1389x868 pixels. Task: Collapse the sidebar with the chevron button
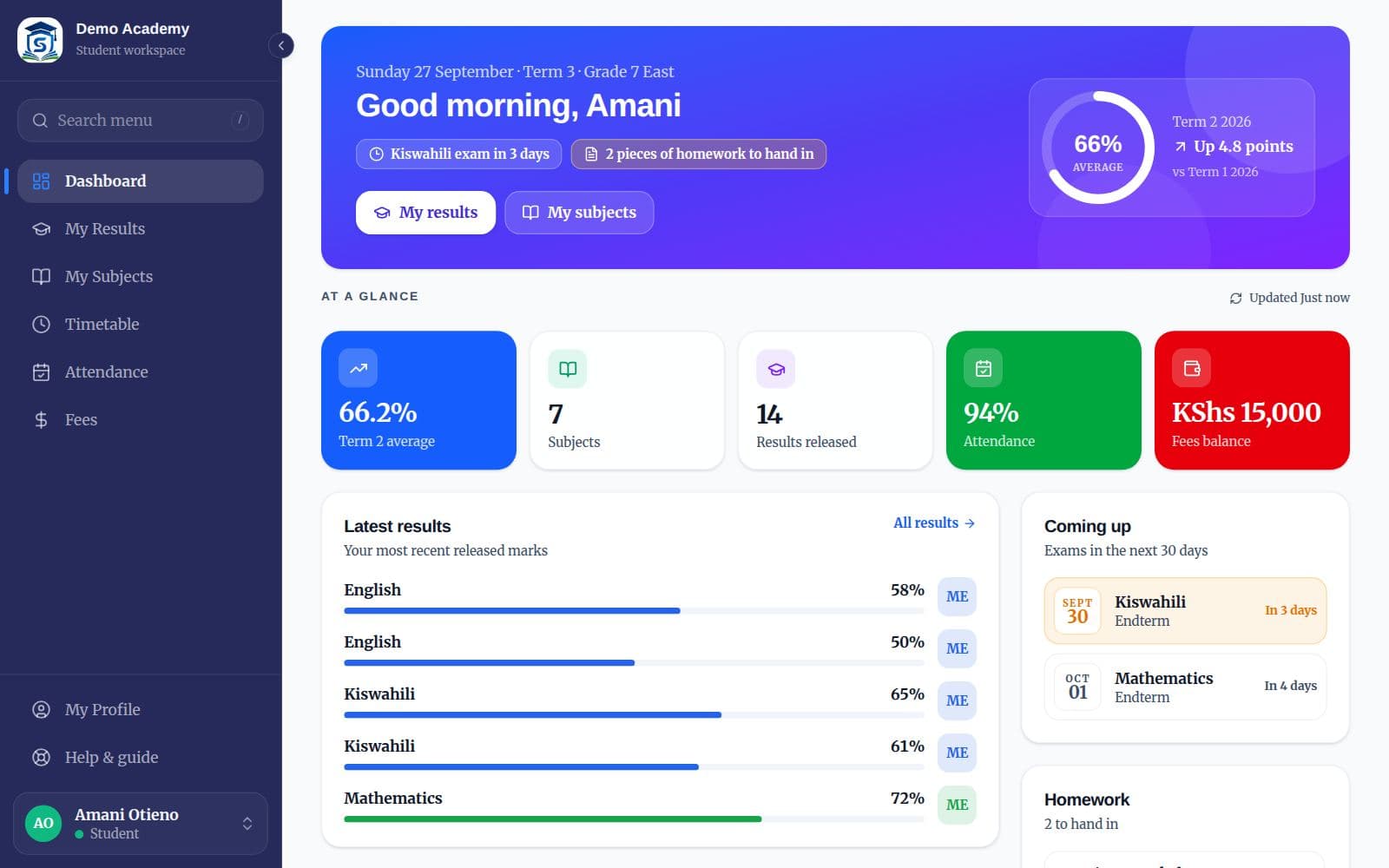tap(281, 45)
